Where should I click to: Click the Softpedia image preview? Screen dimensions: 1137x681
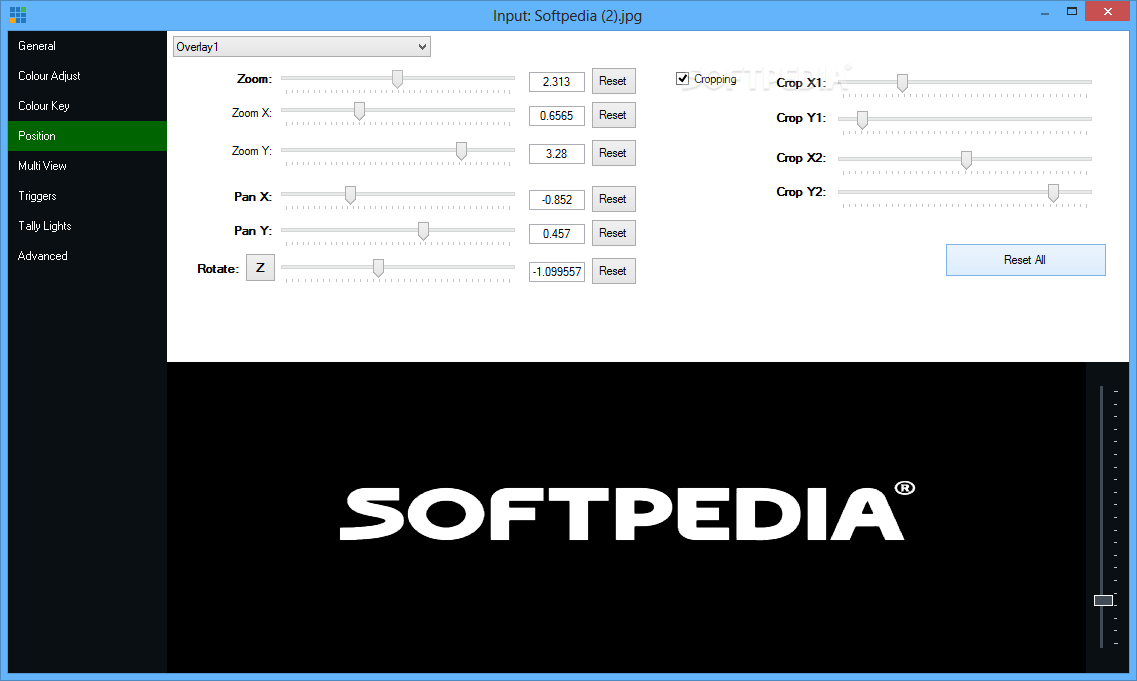point(627,517)
